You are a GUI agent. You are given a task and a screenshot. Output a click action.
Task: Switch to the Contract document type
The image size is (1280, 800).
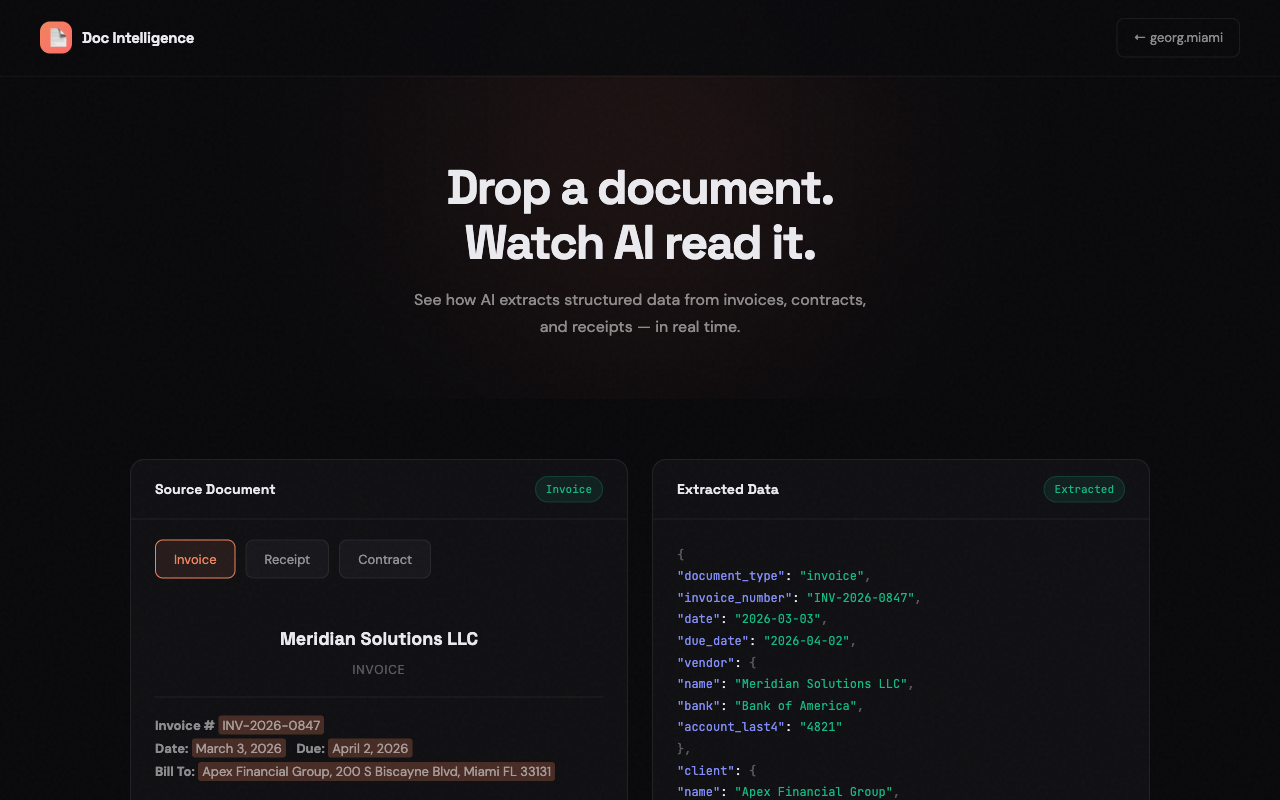[384, 559]
